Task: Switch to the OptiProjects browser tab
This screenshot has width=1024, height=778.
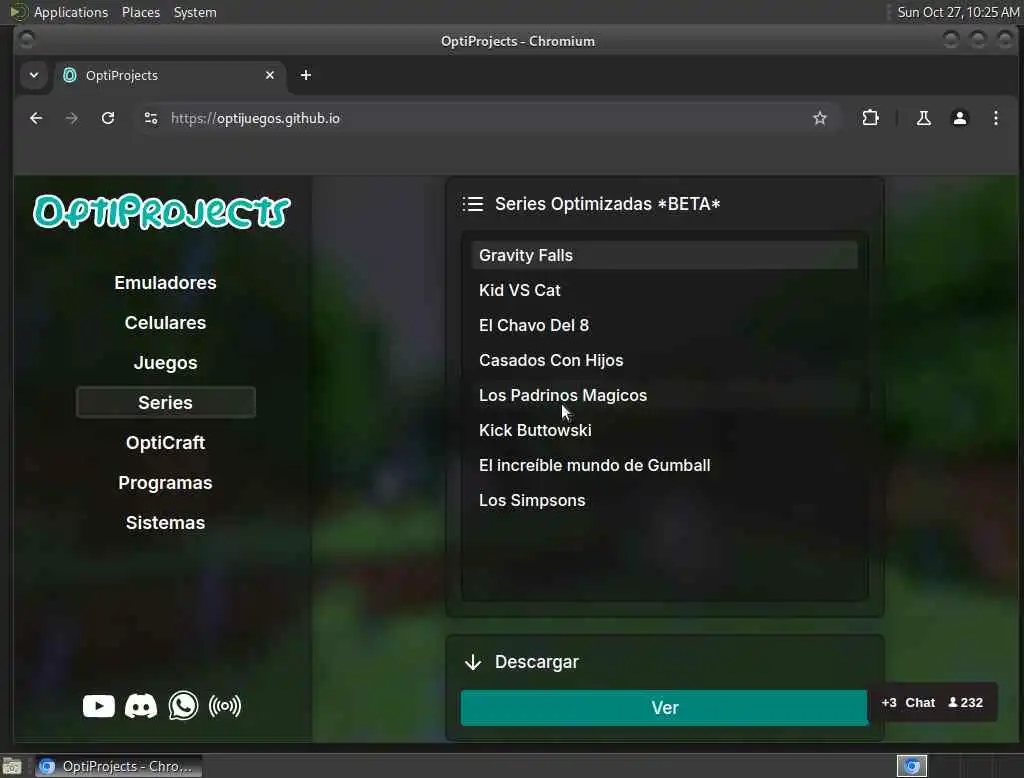Action: 170,75
